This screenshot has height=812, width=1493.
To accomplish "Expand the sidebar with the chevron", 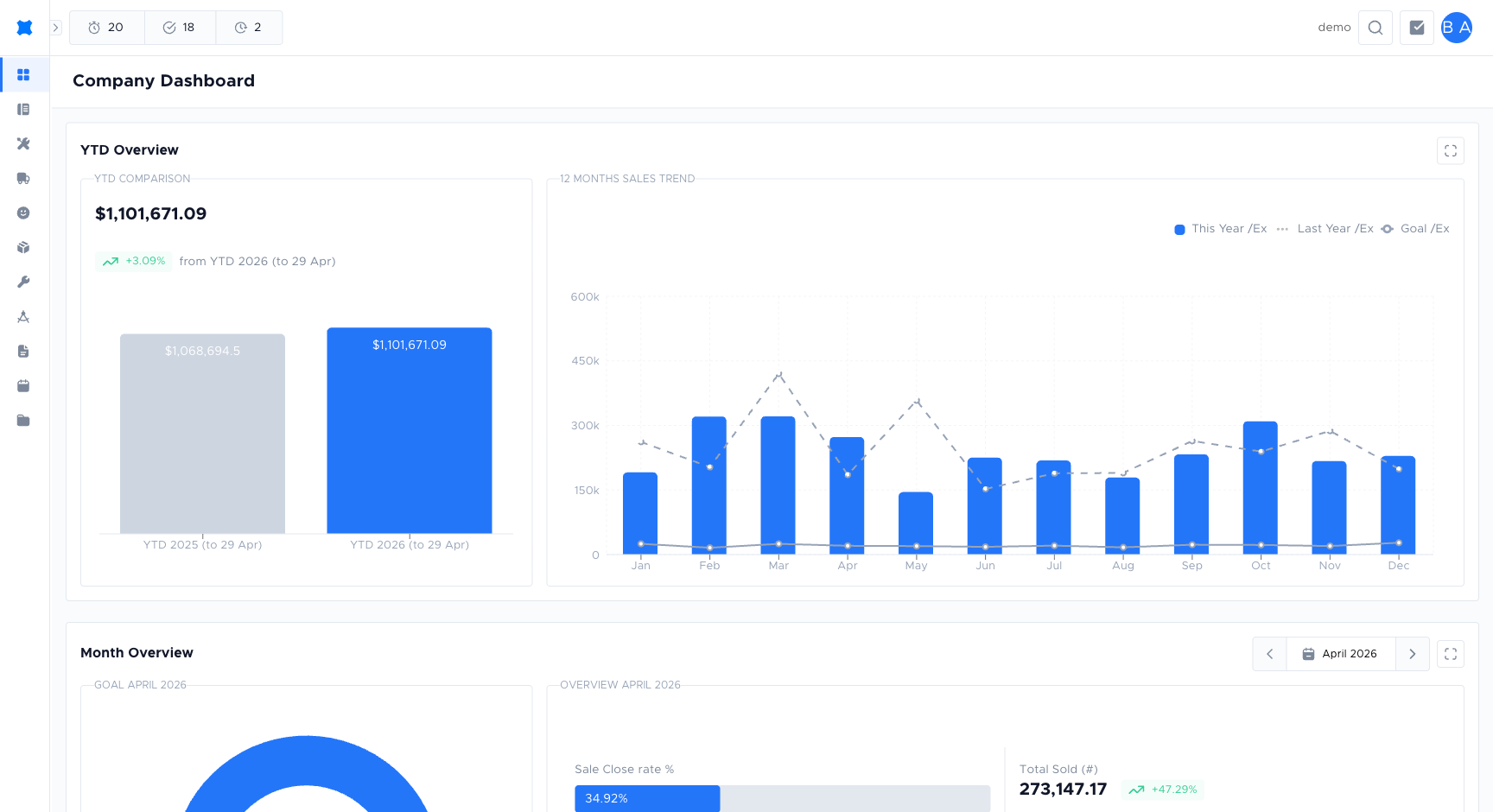I will (x=56, y=28).
